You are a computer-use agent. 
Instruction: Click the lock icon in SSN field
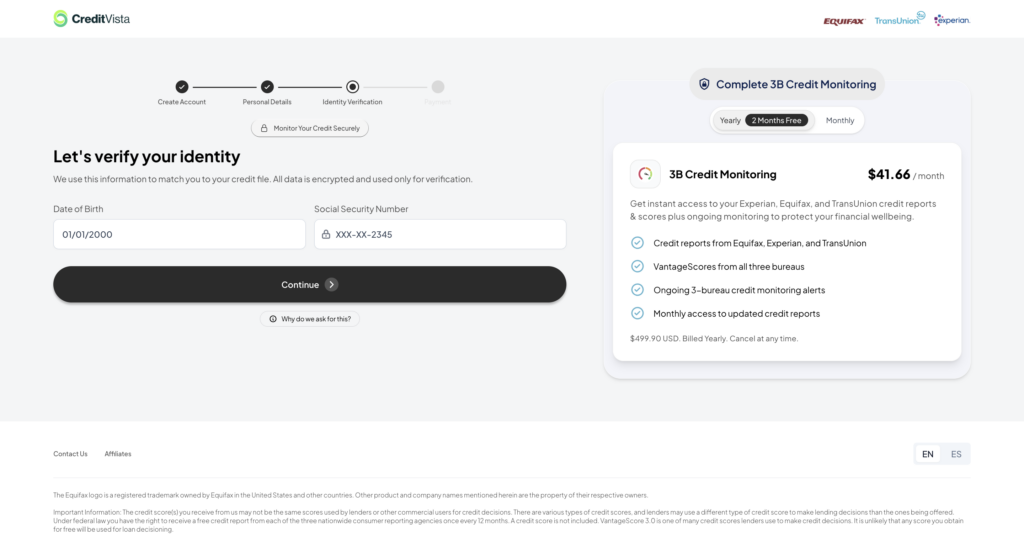pyautogui.click(x=326, y=234)
